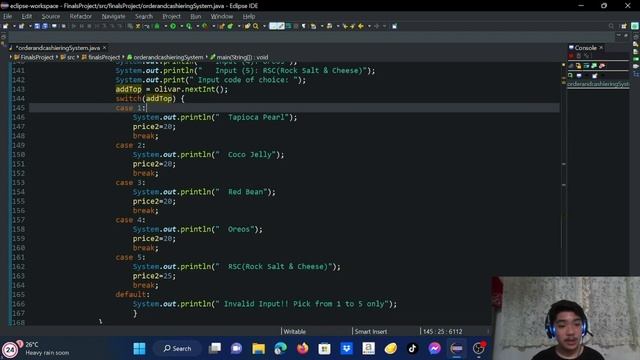Open Firefox from the taskbar
The width and height of the screenshot is (640, 360).
click(x=302, y=348)
